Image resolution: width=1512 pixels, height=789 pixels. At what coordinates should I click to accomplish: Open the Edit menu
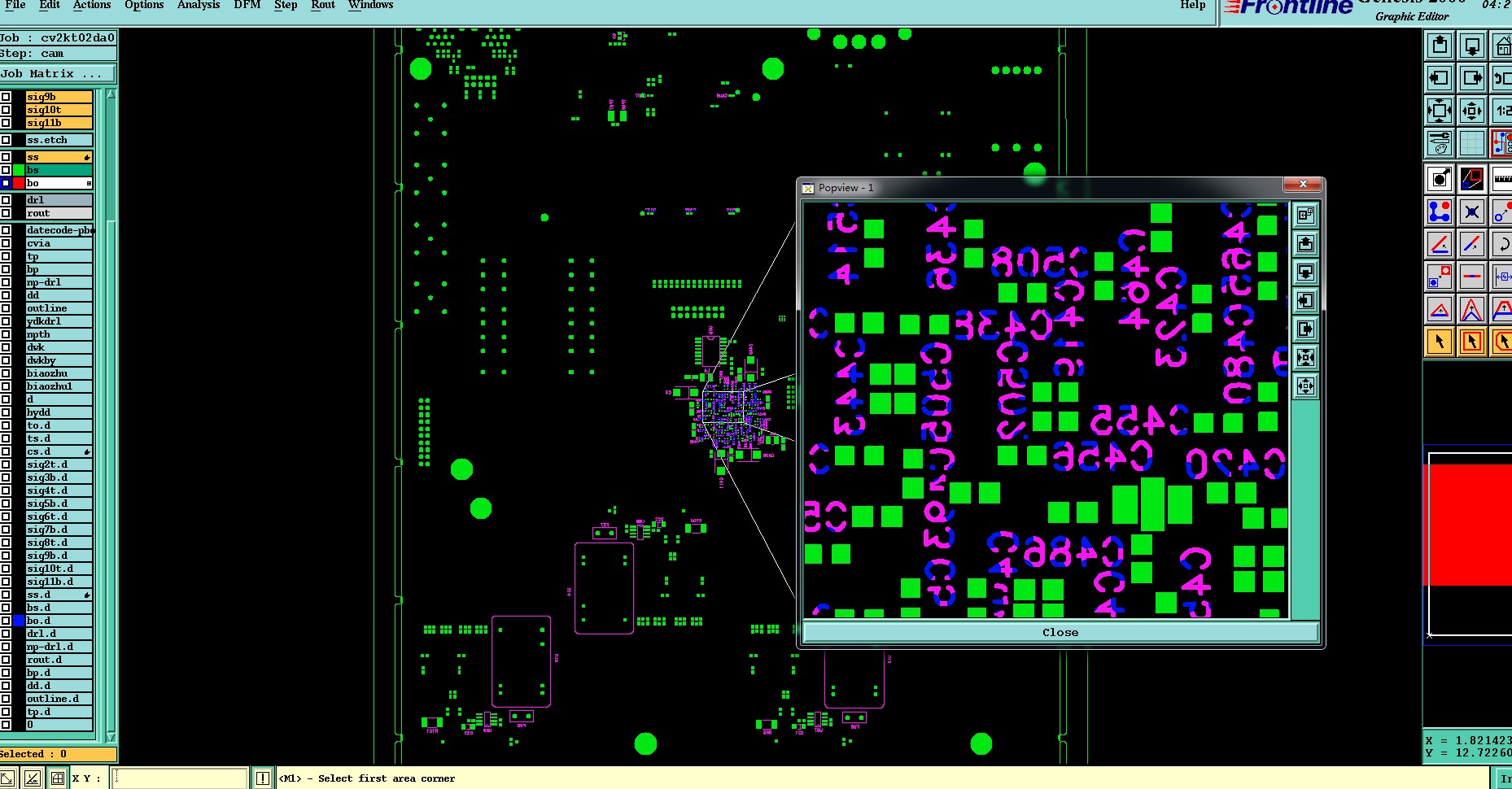[x=50, y=5]
